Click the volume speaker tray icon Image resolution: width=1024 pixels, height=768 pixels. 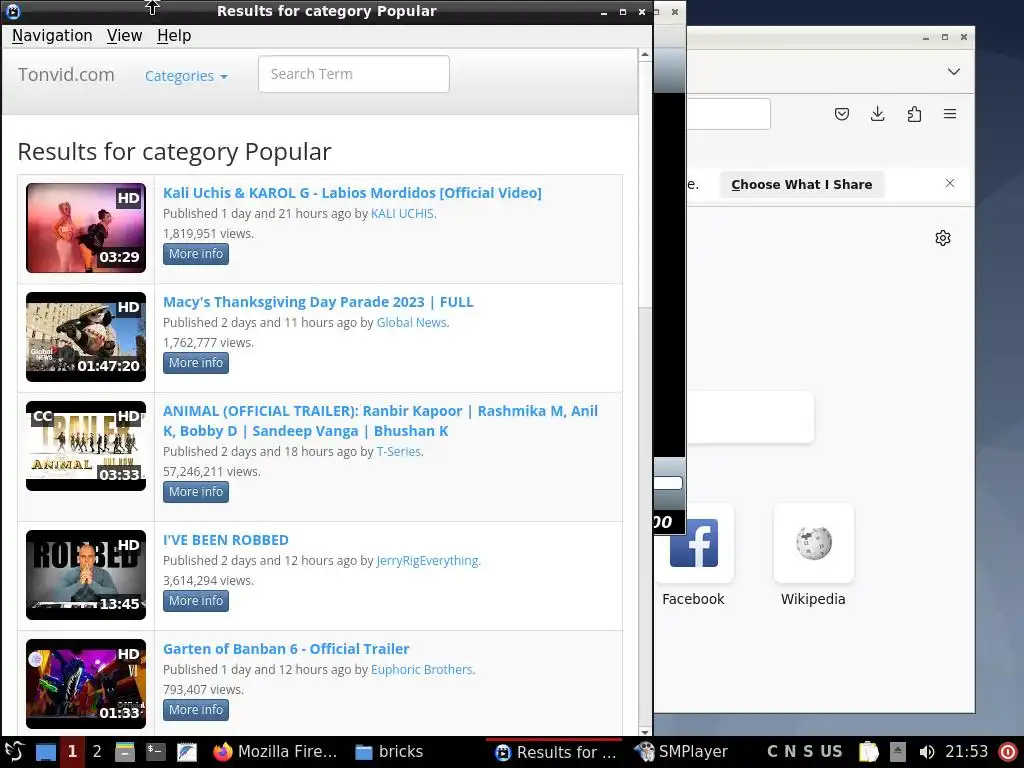[x=927, y=752]
